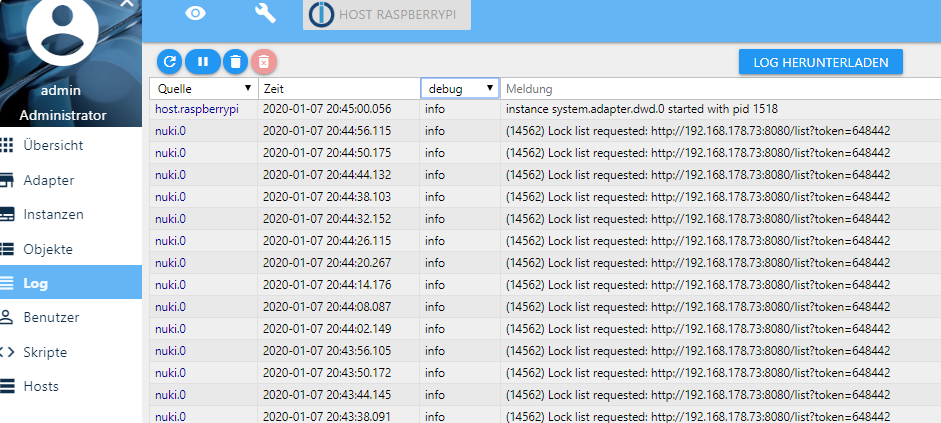Click the Meldung filter input field
The height and width of the screenshot is (423, 941).
pyautogui.click(x=720, y=89)
